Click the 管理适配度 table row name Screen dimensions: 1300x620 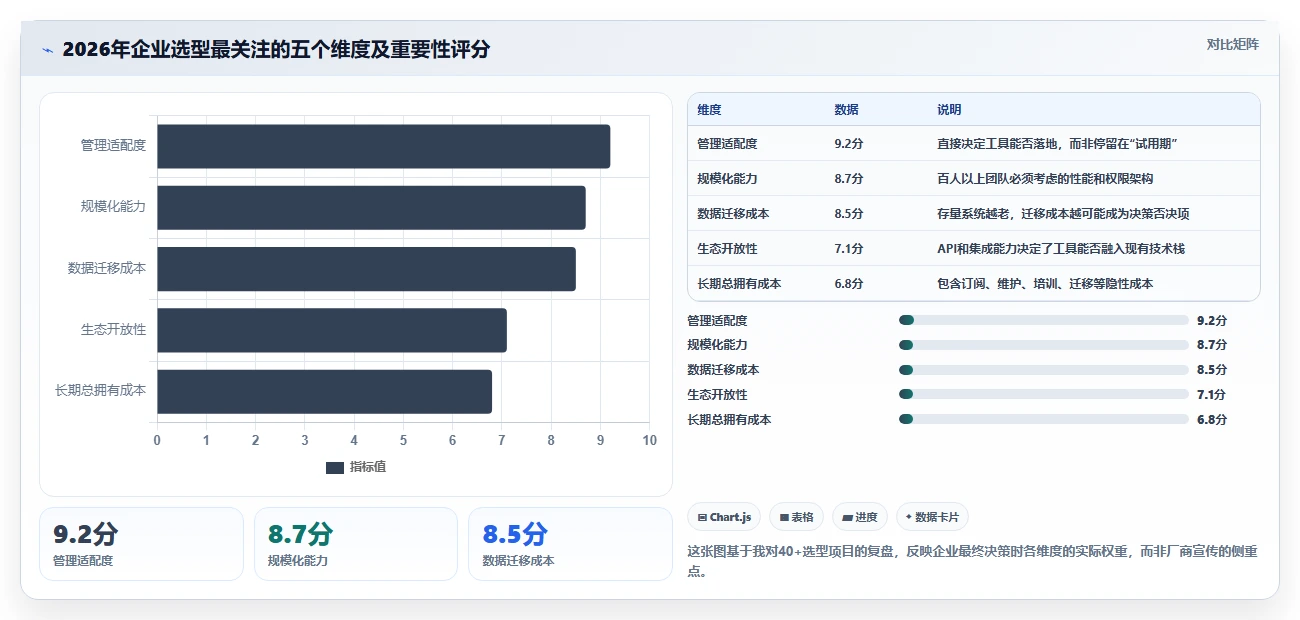727,144
